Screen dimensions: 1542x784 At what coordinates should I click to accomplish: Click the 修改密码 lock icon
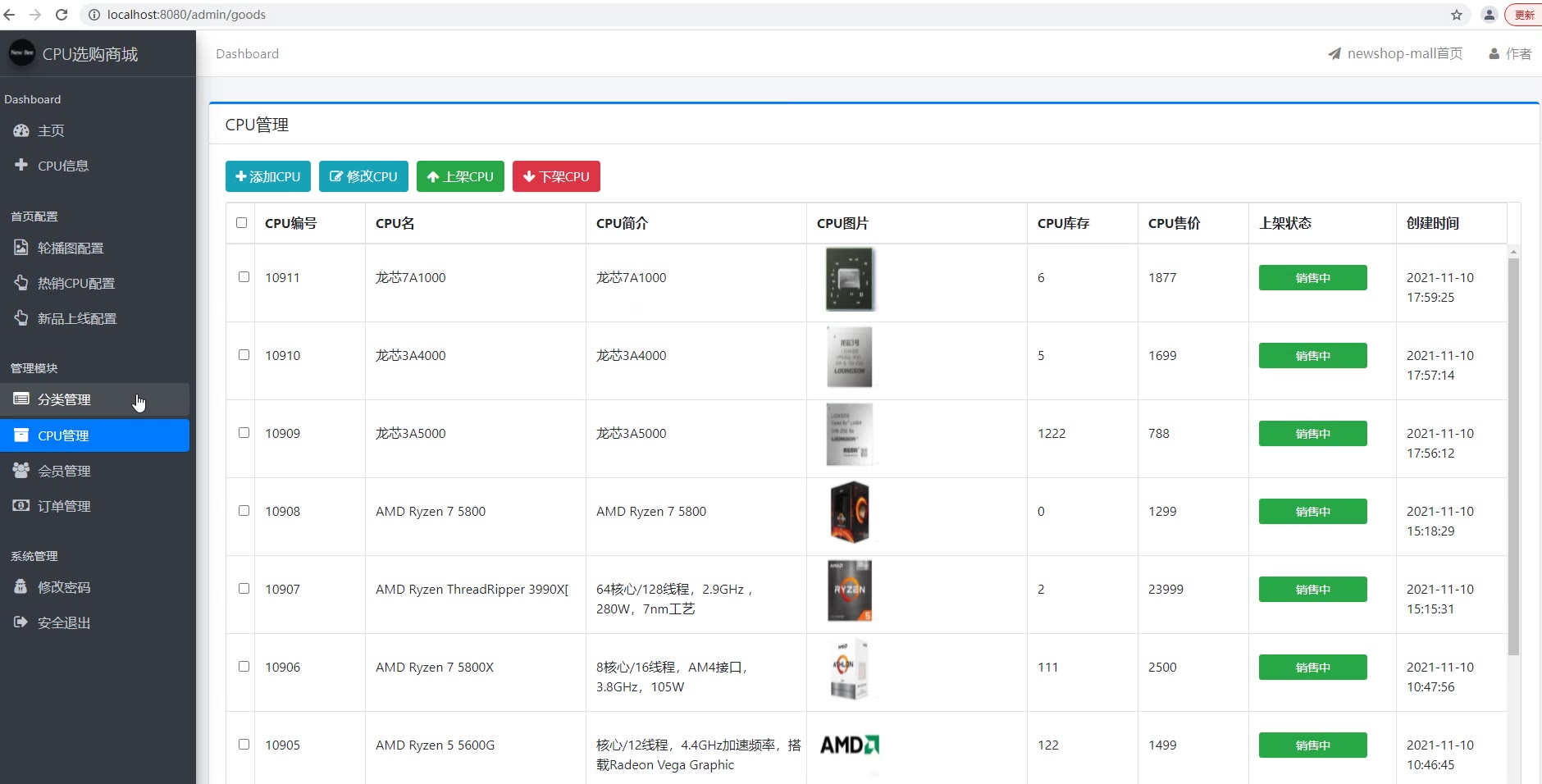21,586
